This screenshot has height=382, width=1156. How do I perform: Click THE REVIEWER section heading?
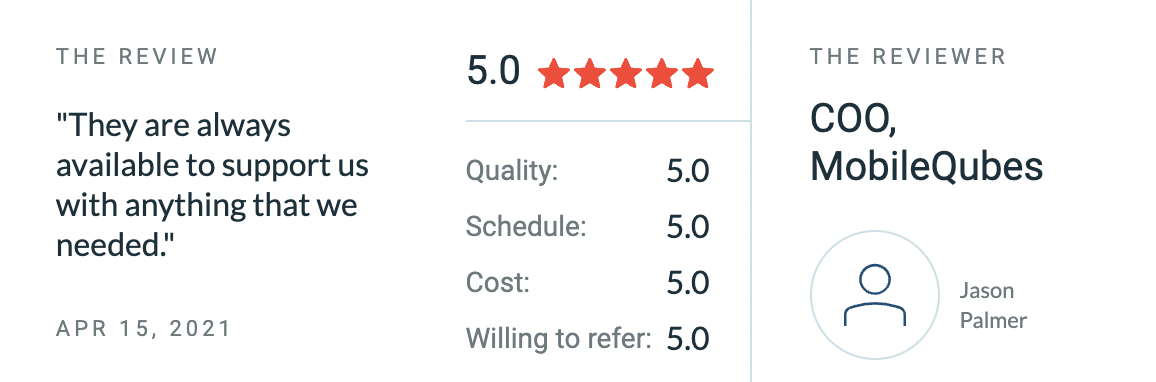[908, 57]
